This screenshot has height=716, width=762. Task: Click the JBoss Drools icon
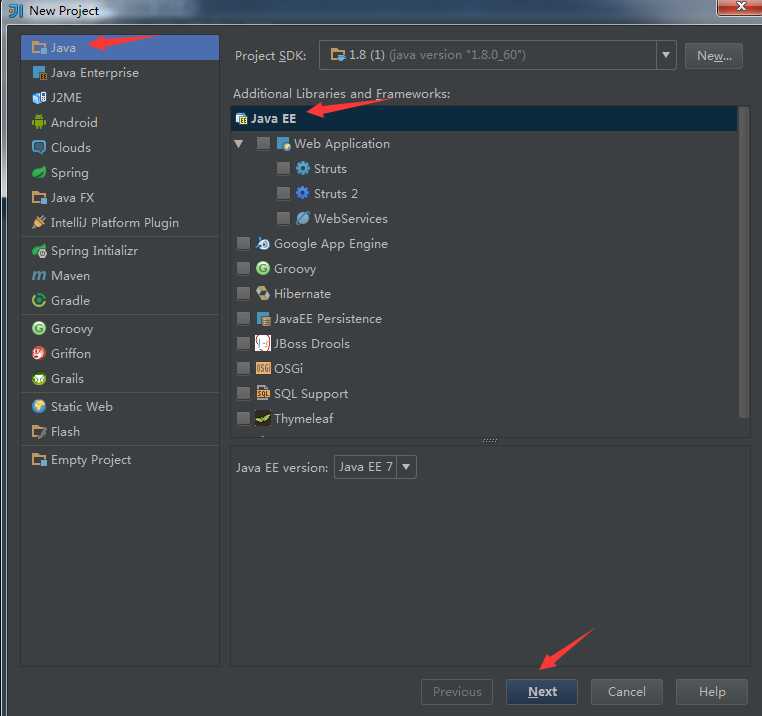(x=263, y=343)
